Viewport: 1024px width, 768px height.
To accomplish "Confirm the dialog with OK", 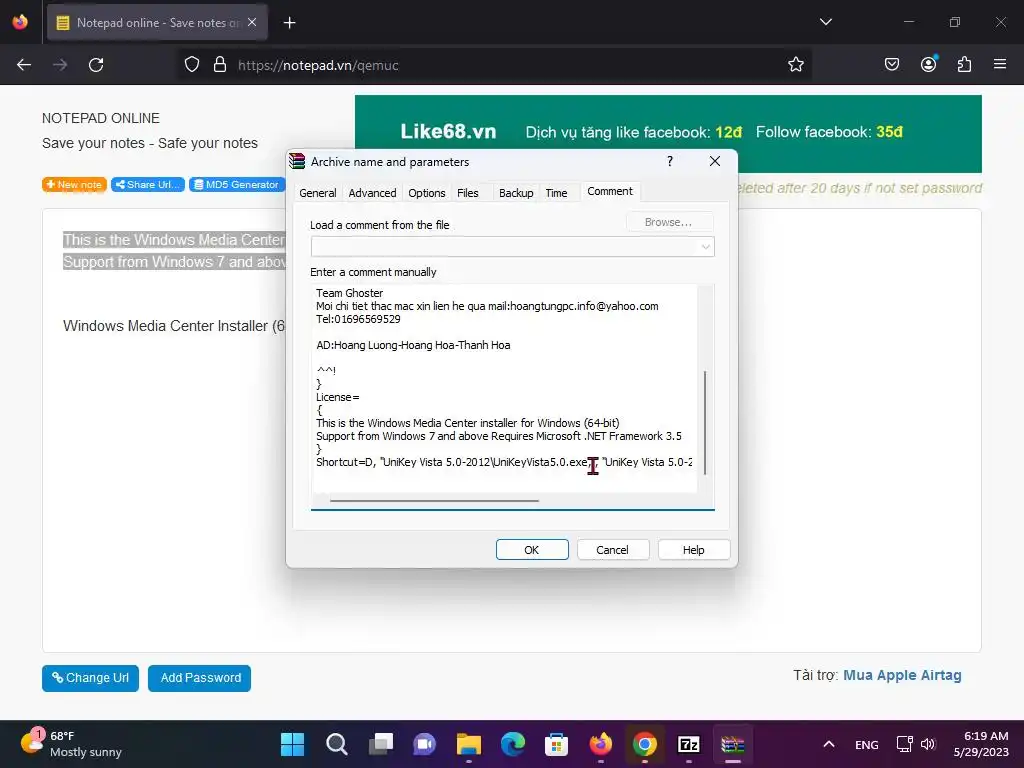I will coord(532,550).
